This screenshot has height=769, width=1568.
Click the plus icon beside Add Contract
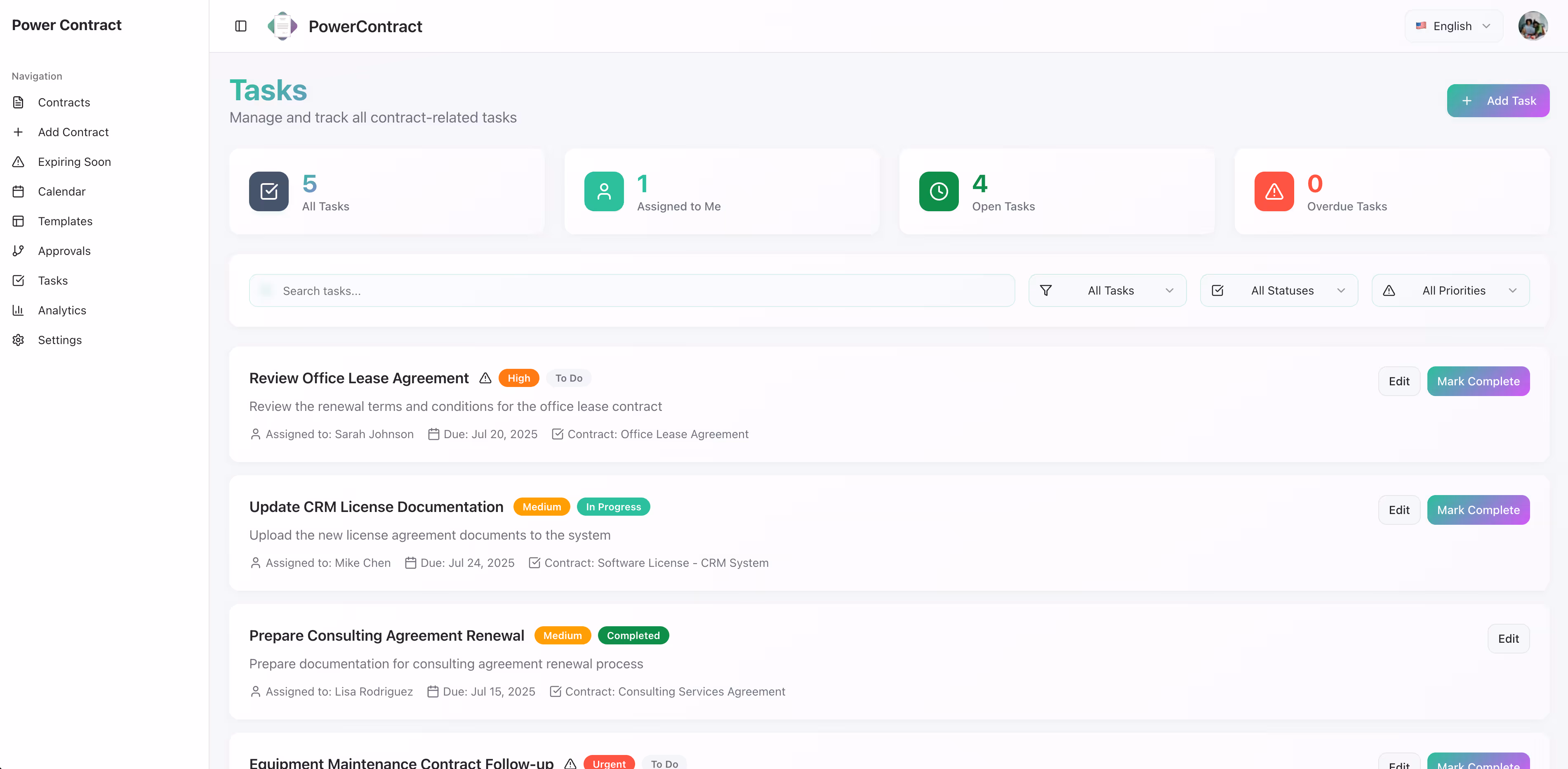(18, 132)
